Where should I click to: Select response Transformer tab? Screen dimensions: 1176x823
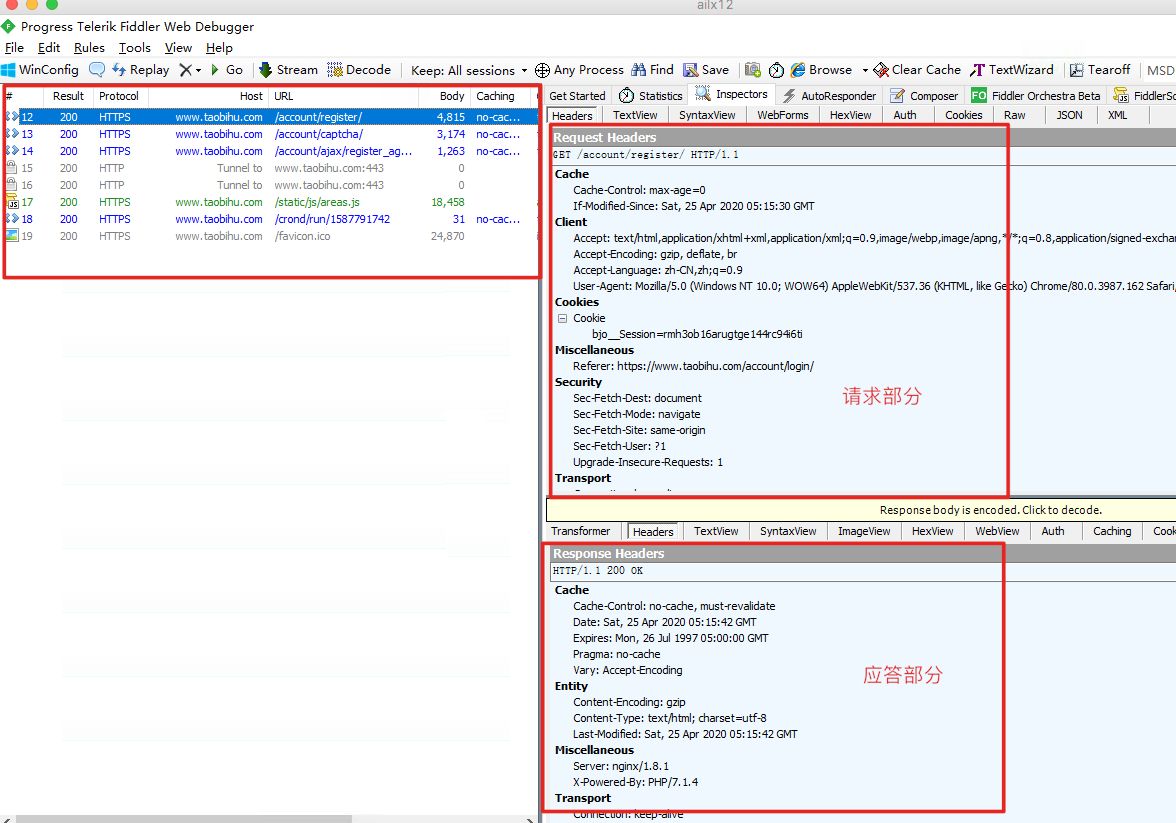(580, 531)
